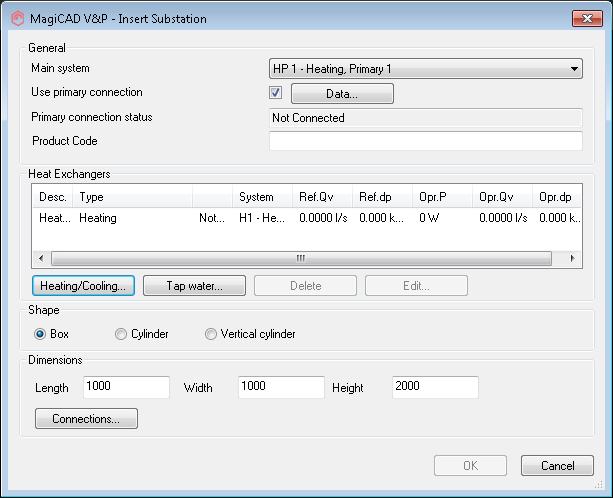
Task: Click the Opr.dp column header
Action: click(557, 197)
